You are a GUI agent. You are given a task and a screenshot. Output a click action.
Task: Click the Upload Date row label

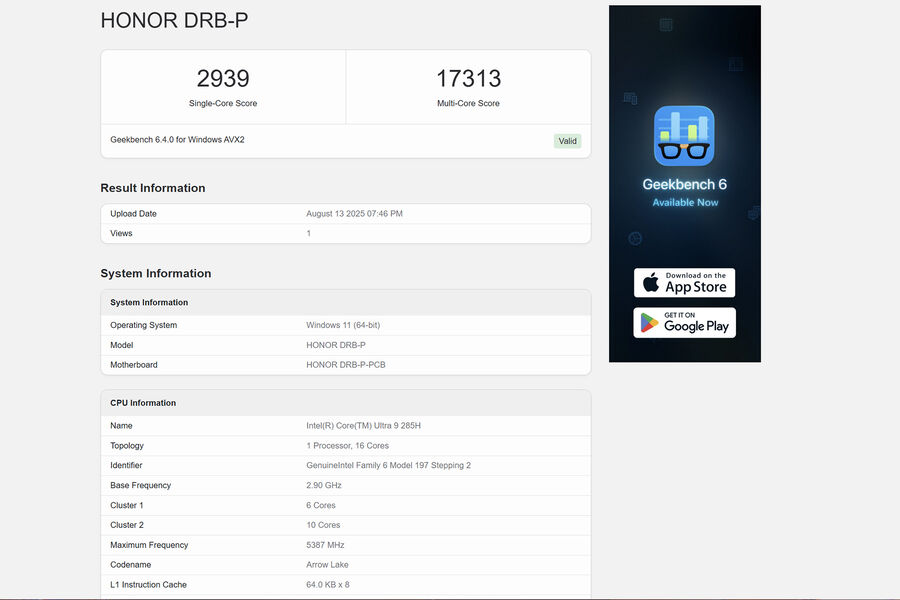coord(133,214)
